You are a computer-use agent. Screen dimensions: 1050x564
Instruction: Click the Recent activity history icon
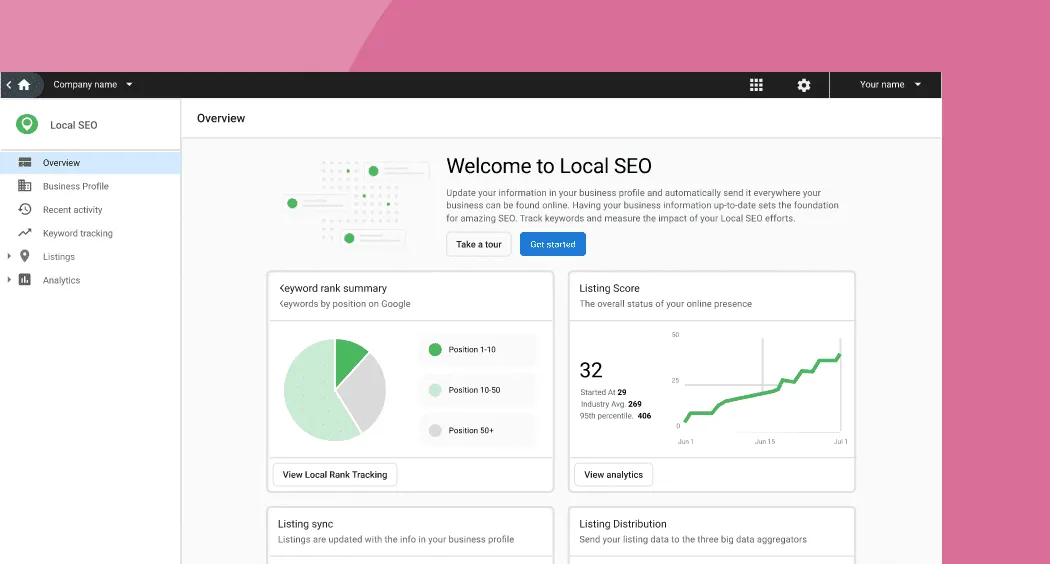[25, 210]
